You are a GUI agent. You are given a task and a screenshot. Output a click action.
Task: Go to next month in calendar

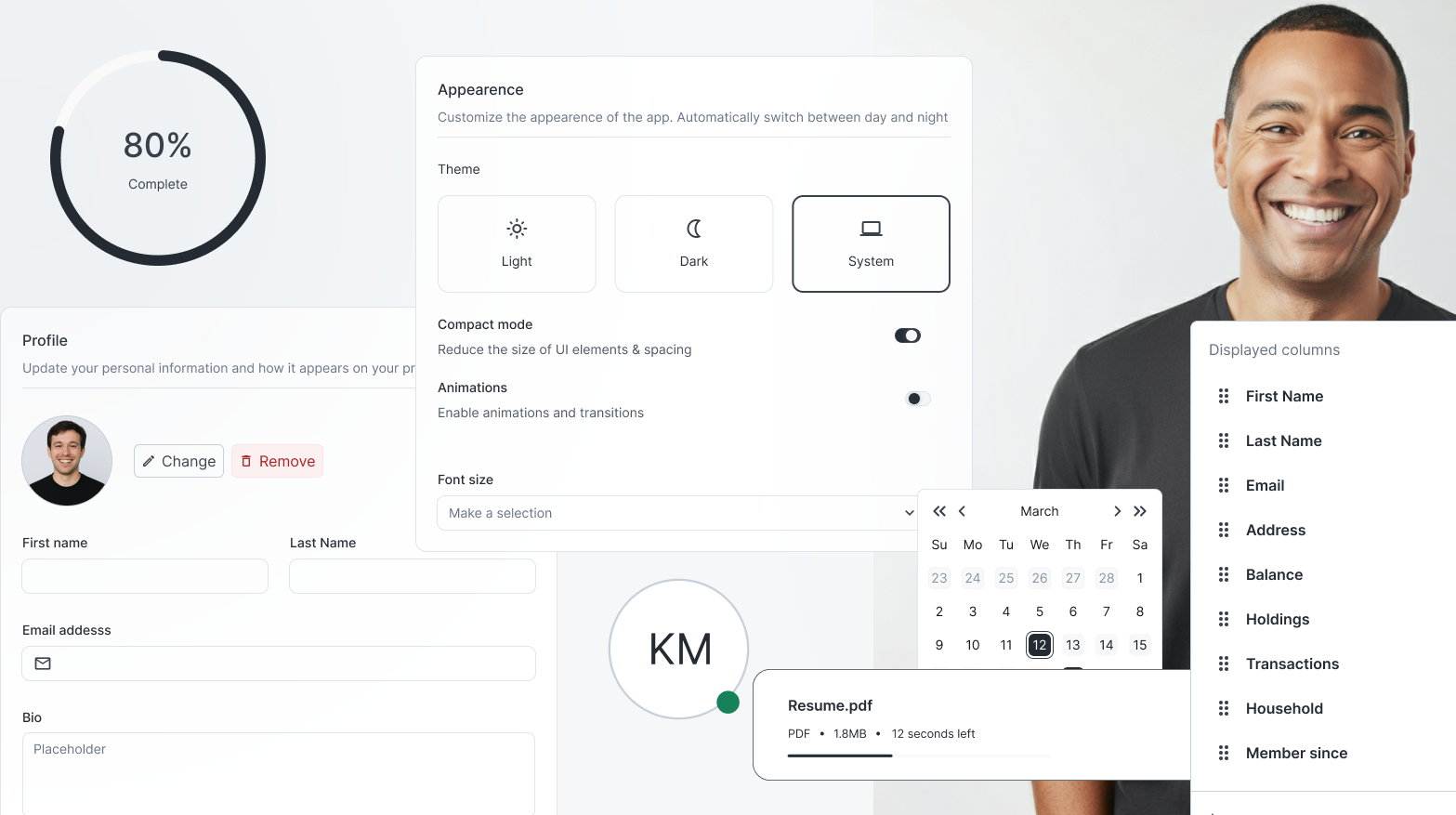tap(1117, 510)
